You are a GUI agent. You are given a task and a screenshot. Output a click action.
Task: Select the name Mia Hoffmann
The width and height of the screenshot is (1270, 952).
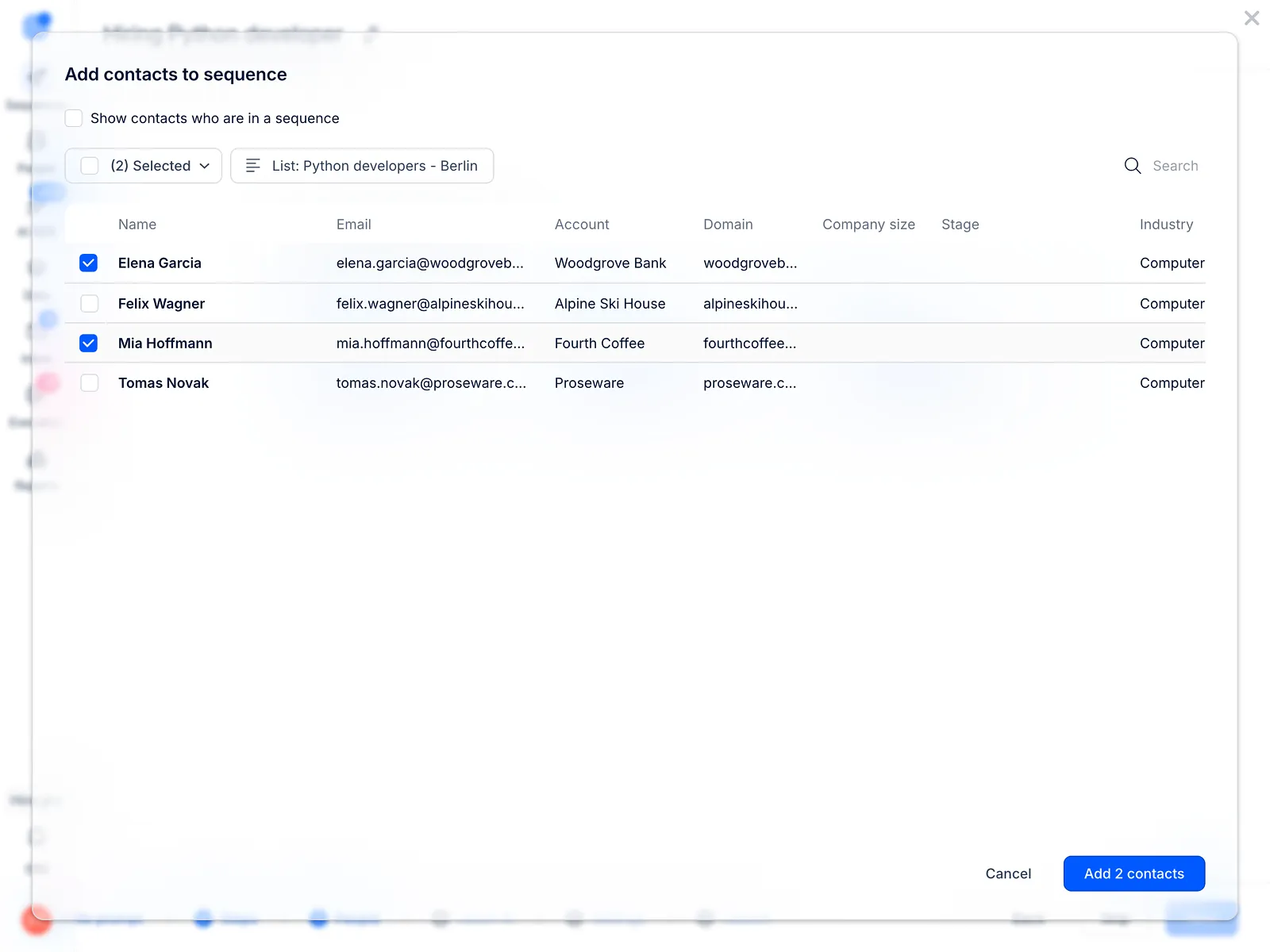point(165,344)
